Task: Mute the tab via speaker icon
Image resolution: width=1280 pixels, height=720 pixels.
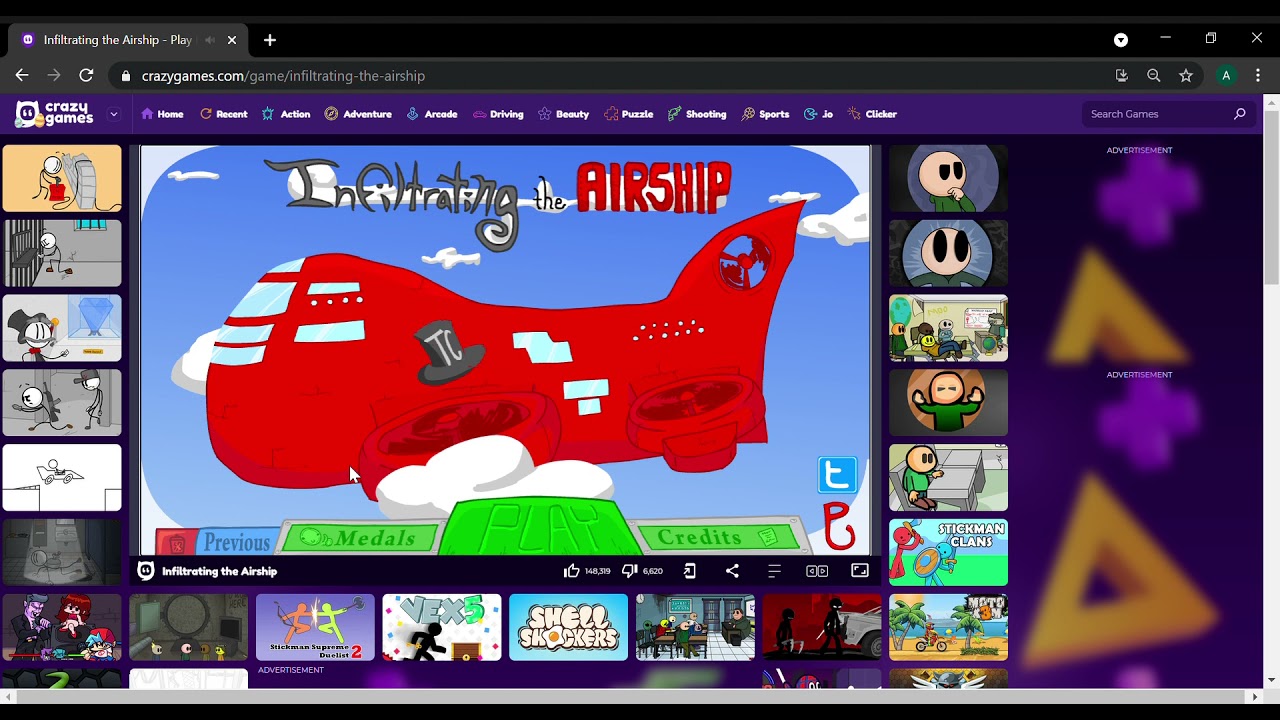Action: click(x=210, y=40)
